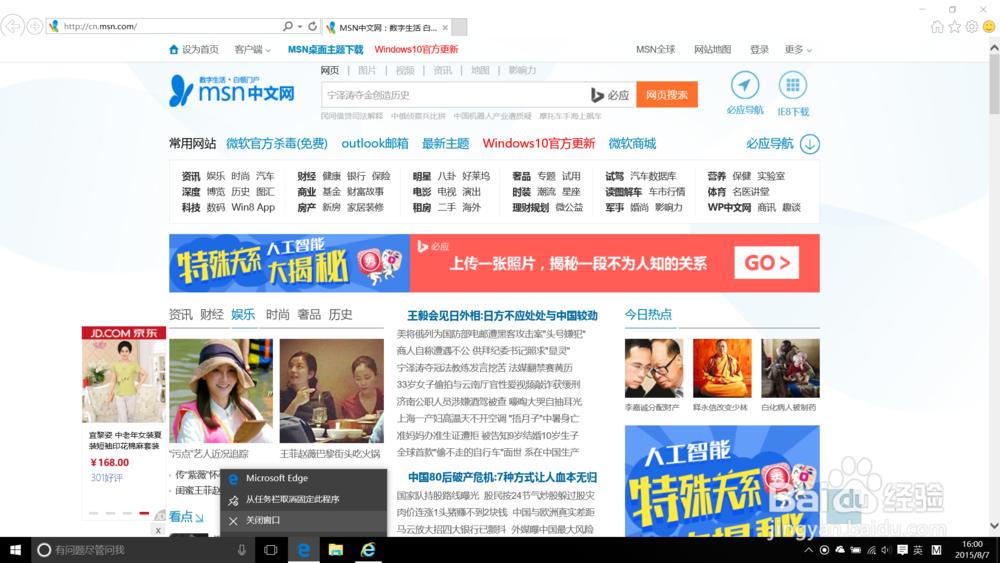This screenshot has height=563, width=1000.
Task: Click MSN桌面主题下载 link
Action: (325, 49)
